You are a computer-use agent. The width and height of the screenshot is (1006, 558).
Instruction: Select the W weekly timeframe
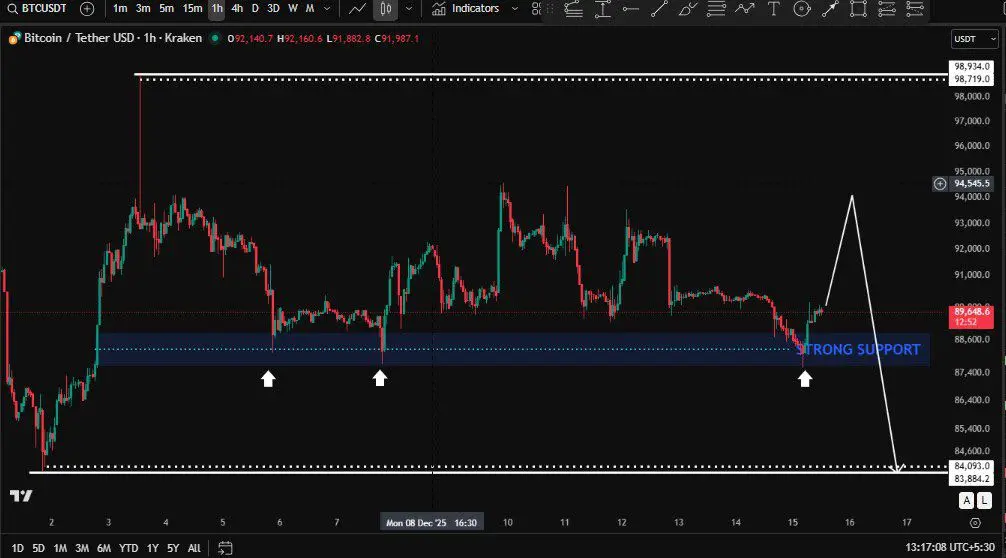point(293,8)
